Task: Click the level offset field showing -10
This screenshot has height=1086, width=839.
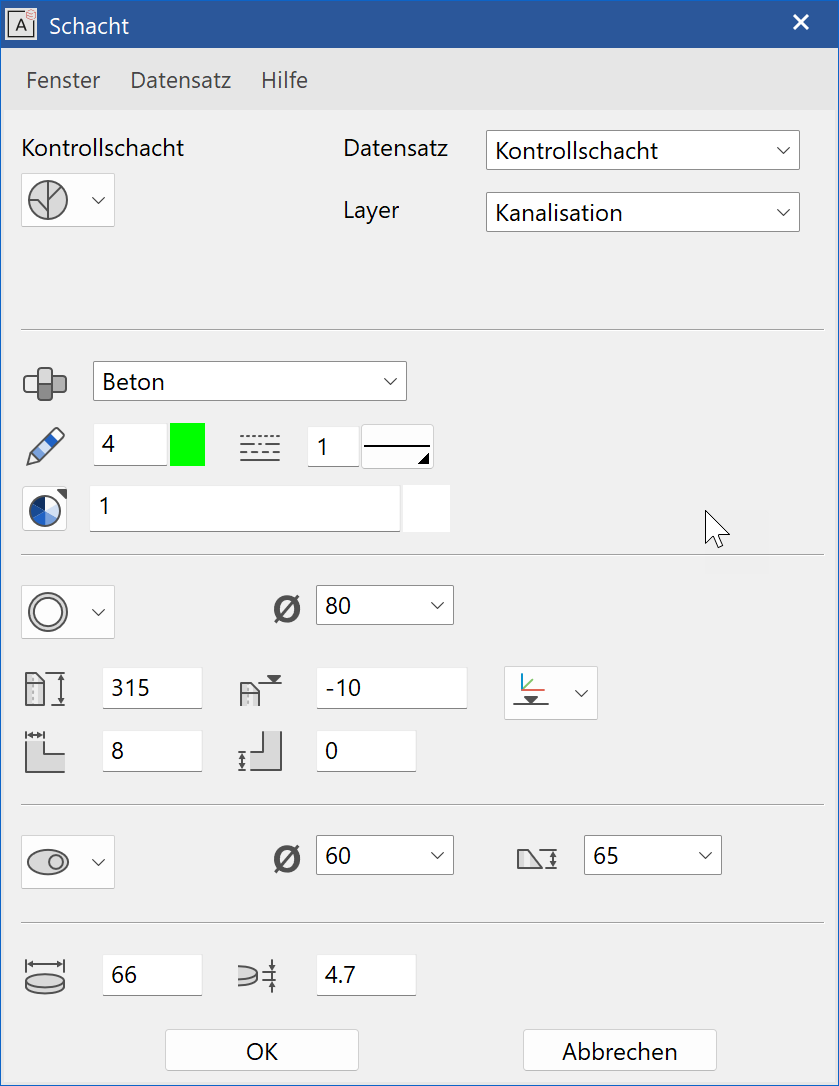Action: (x=392, y=688)
